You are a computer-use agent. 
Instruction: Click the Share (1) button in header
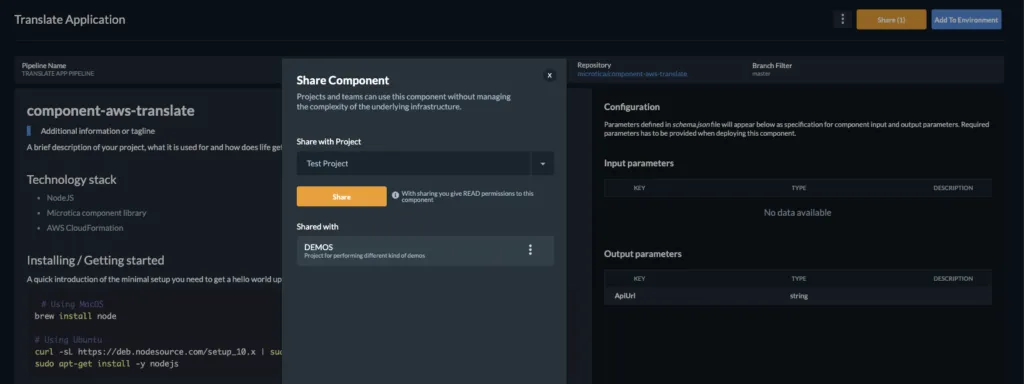tap(891, 20)
